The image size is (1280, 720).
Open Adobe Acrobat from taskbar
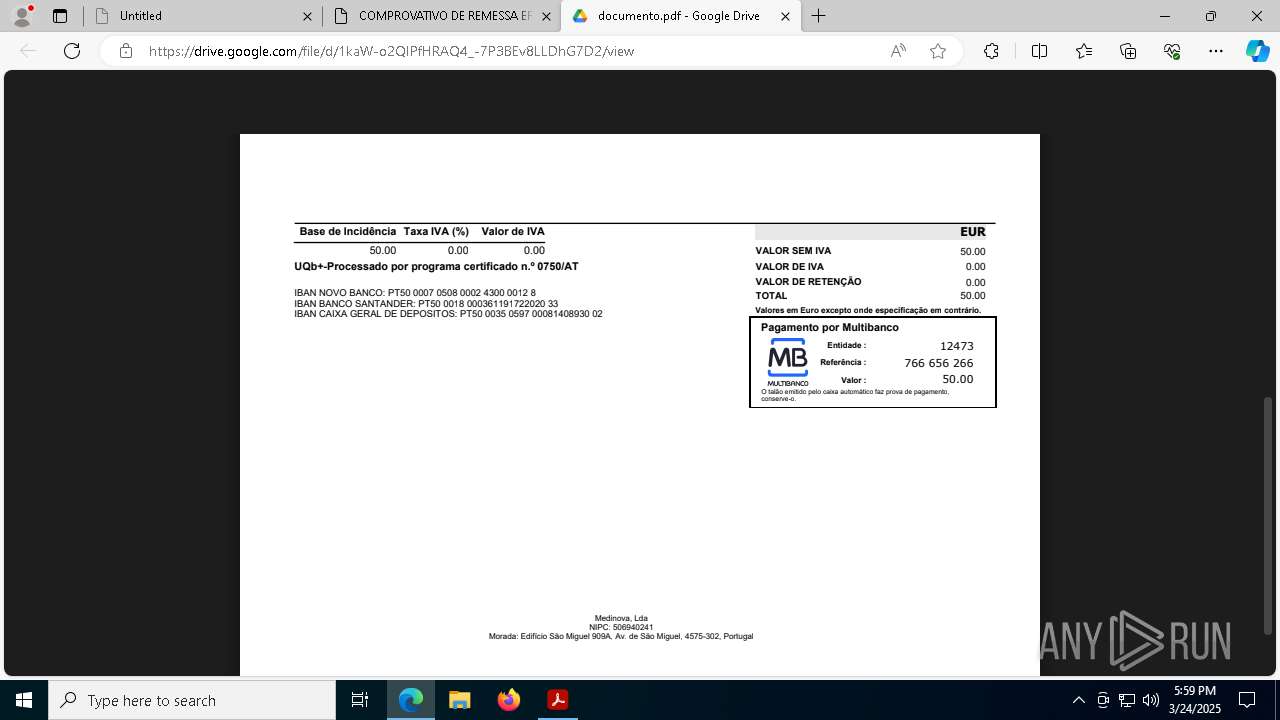[557, 700]
